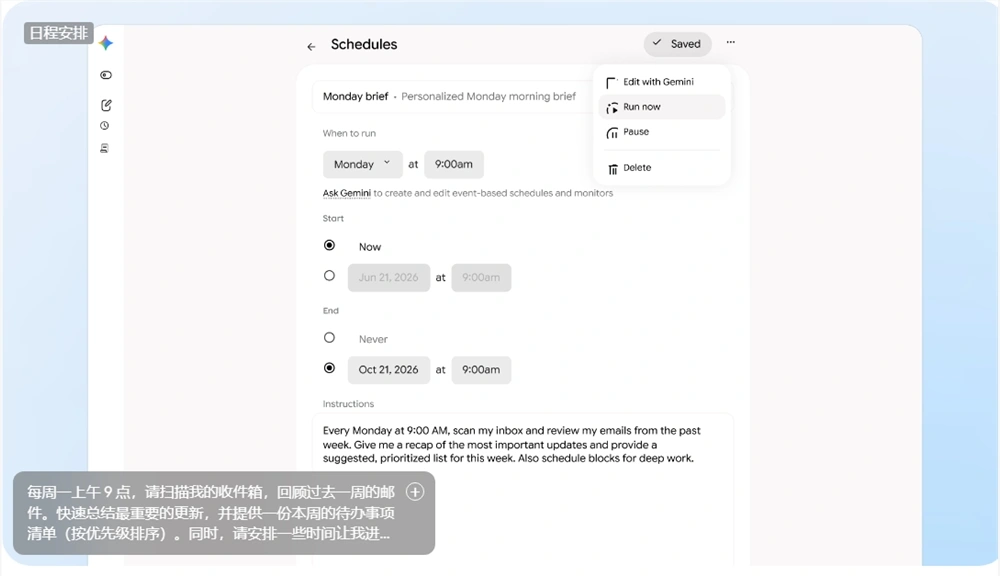This screenshot has height=576, width=1000.
Task: Click the Instructions label
Action: tap(348, 404)
